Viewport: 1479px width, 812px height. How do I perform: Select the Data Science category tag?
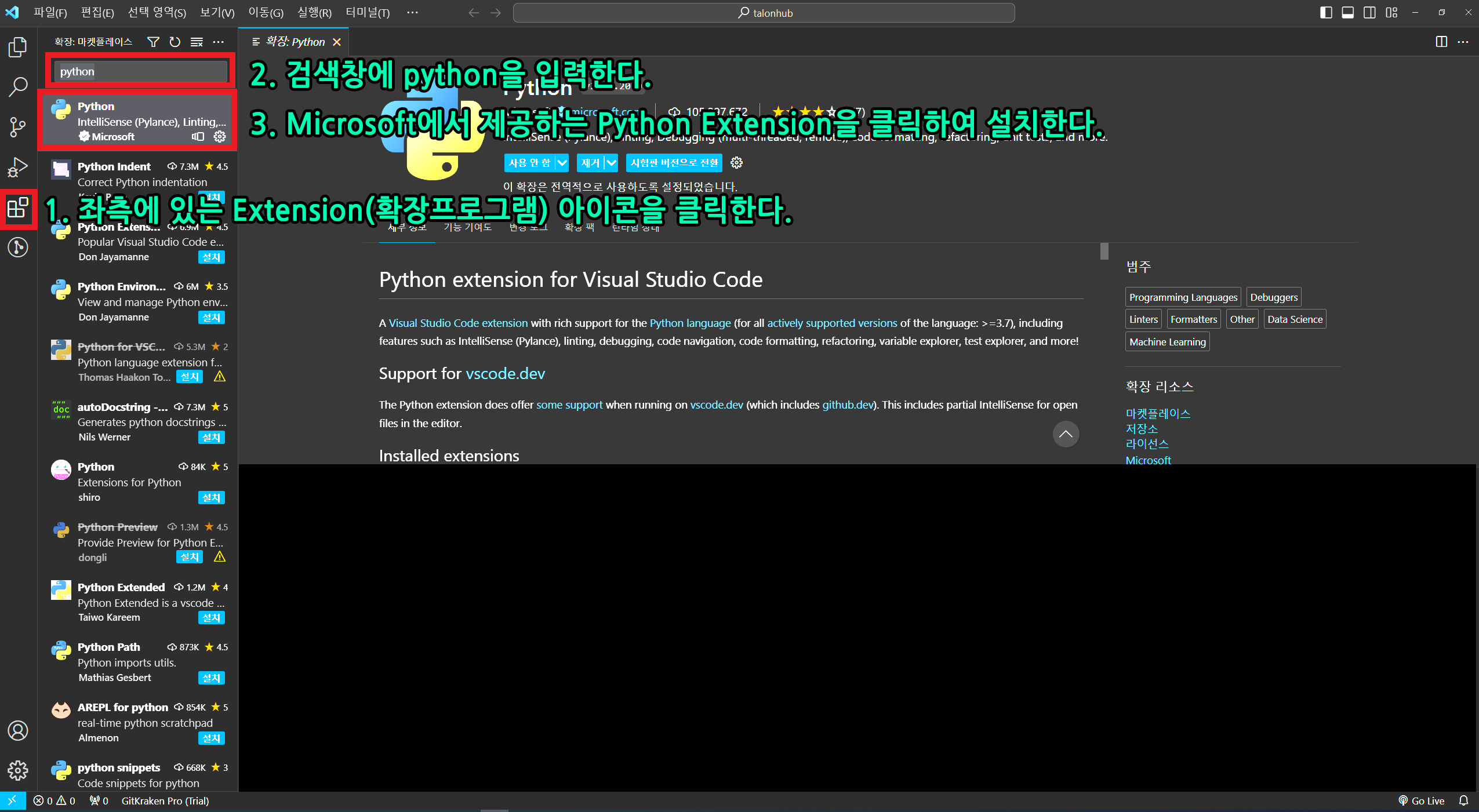tap(1295, 319)
